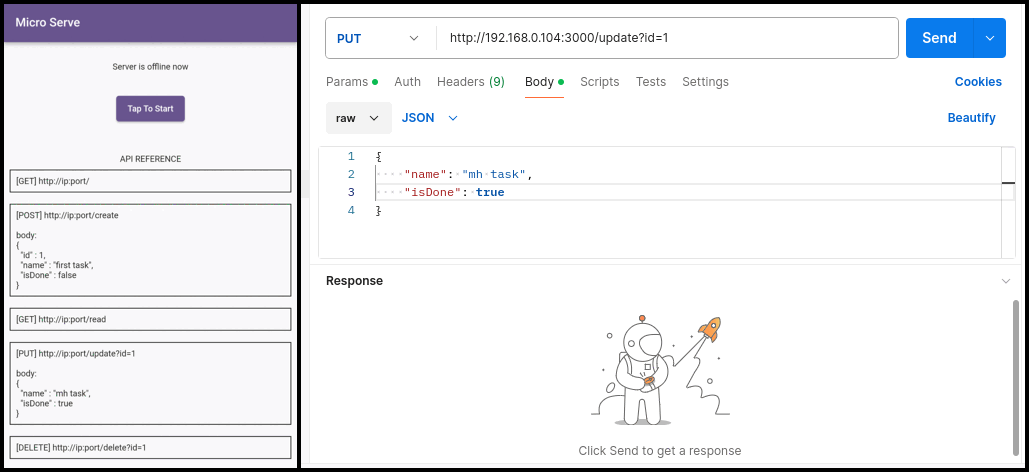
Task: Click the [PUT] http://ip:port/update?id=1 reference box
Action: (150, 383)
